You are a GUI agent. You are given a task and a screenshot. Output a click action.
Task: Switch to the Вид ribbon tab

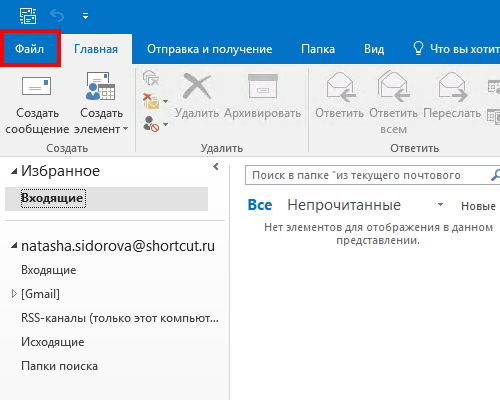[374, 49]
